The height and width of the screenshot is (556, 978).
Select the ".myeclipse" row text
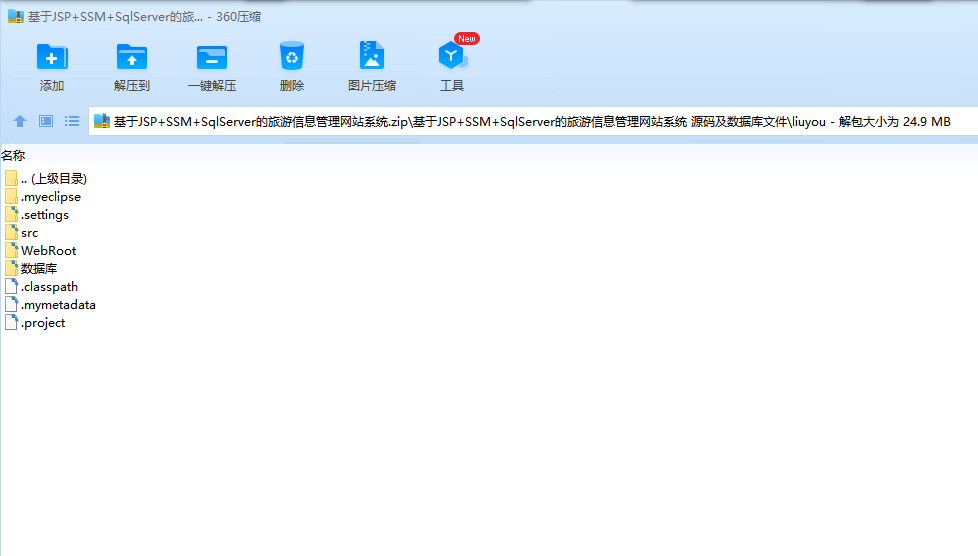tap(51, 197)
